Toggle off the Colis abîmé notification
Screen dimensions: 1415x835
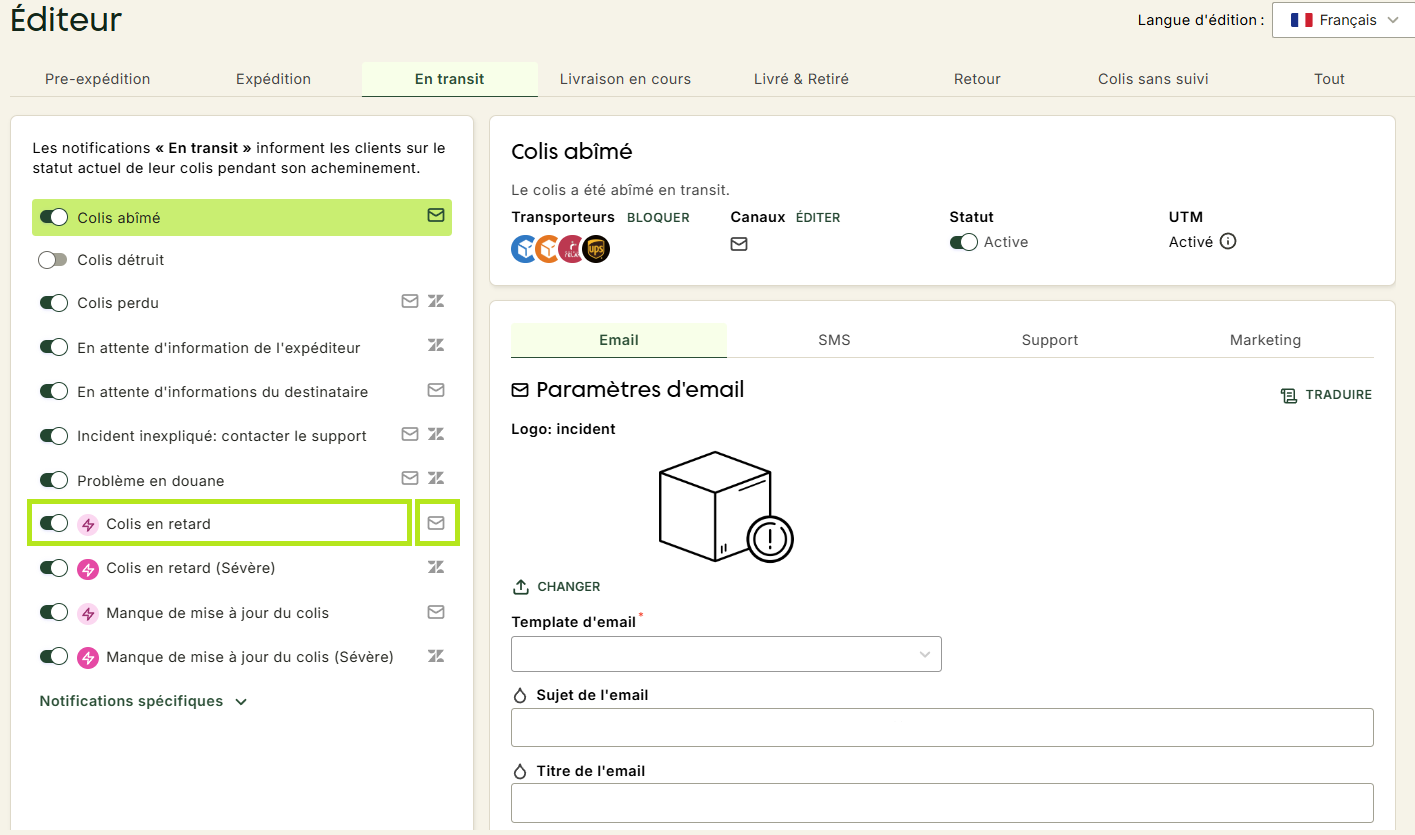click(54, 217)
